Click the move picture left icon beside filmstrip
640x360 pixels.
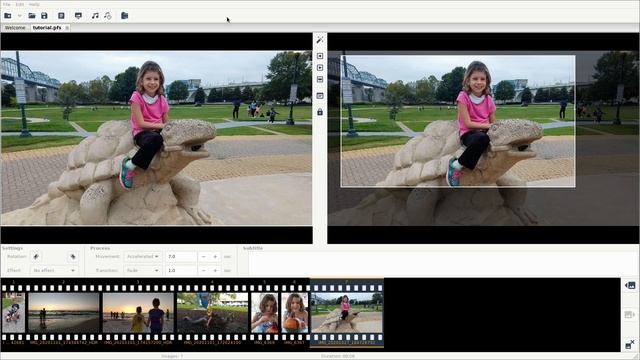point(630,286)
